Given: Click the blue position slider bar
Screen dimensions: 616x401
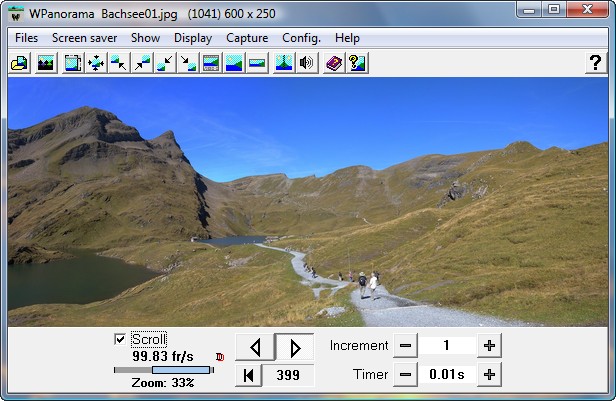Looking at the screenshot, I should tap(181, 370).
